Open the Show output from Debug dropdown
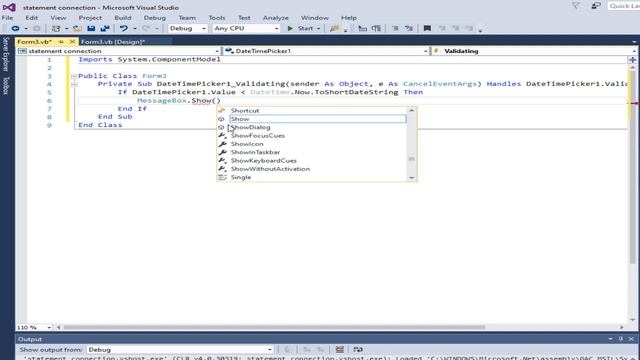Viewport: 640px width, 360px height. tap(180, 350)
